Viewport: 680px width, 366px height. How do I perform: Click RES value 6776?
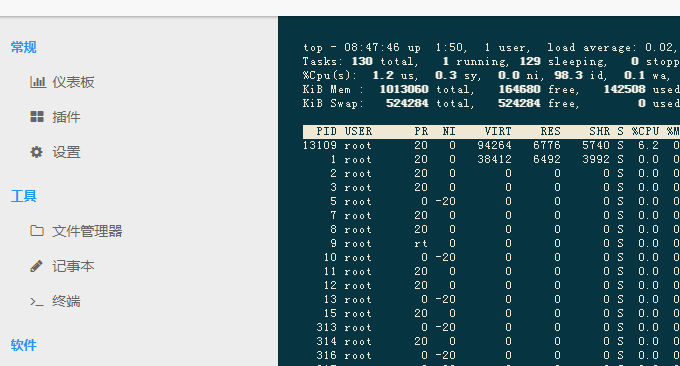[x=547, y=145]
